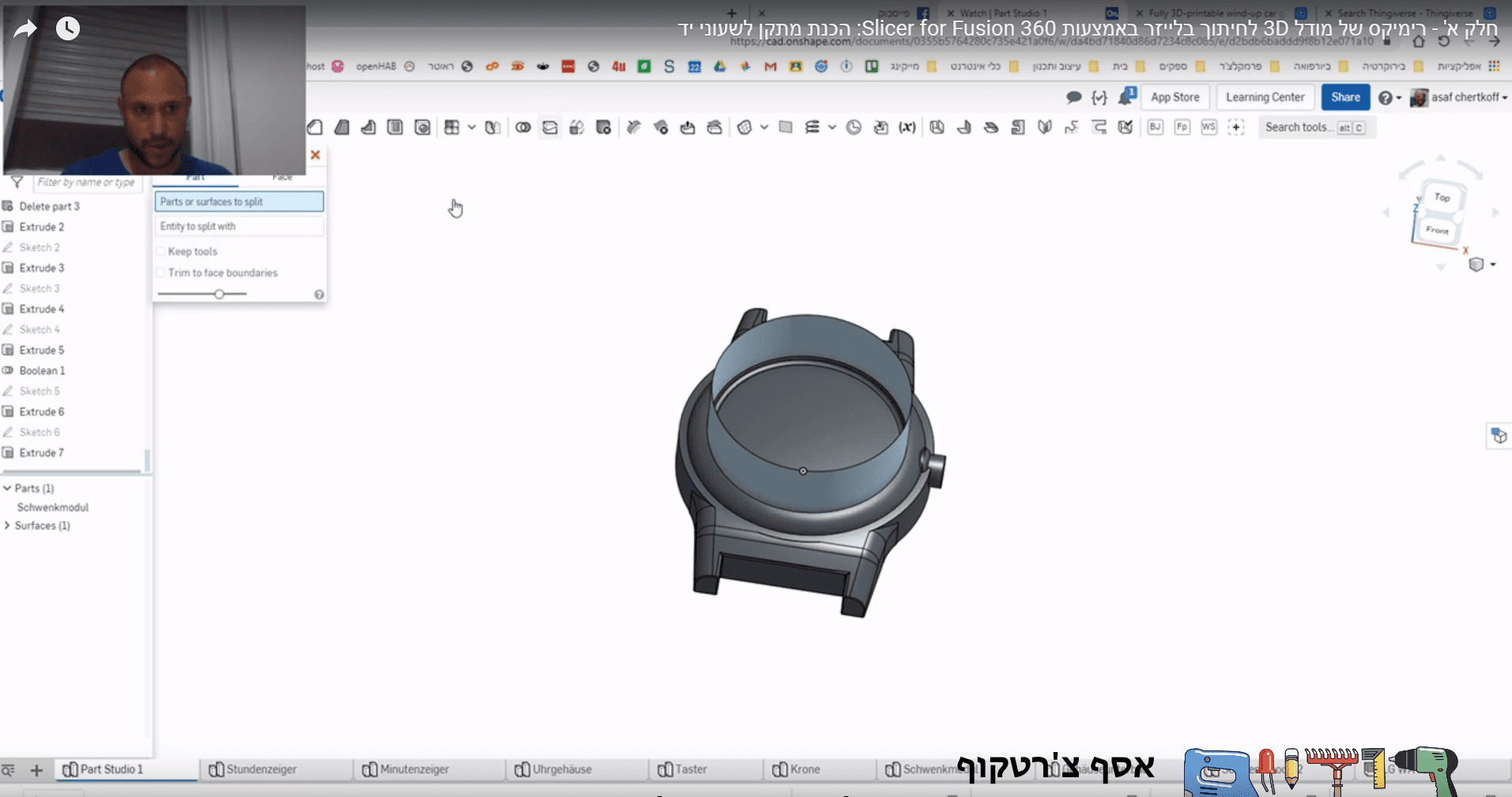Click the Search tools field
The width and height of the screenshot is (1512, 797).
[1315, 127]
